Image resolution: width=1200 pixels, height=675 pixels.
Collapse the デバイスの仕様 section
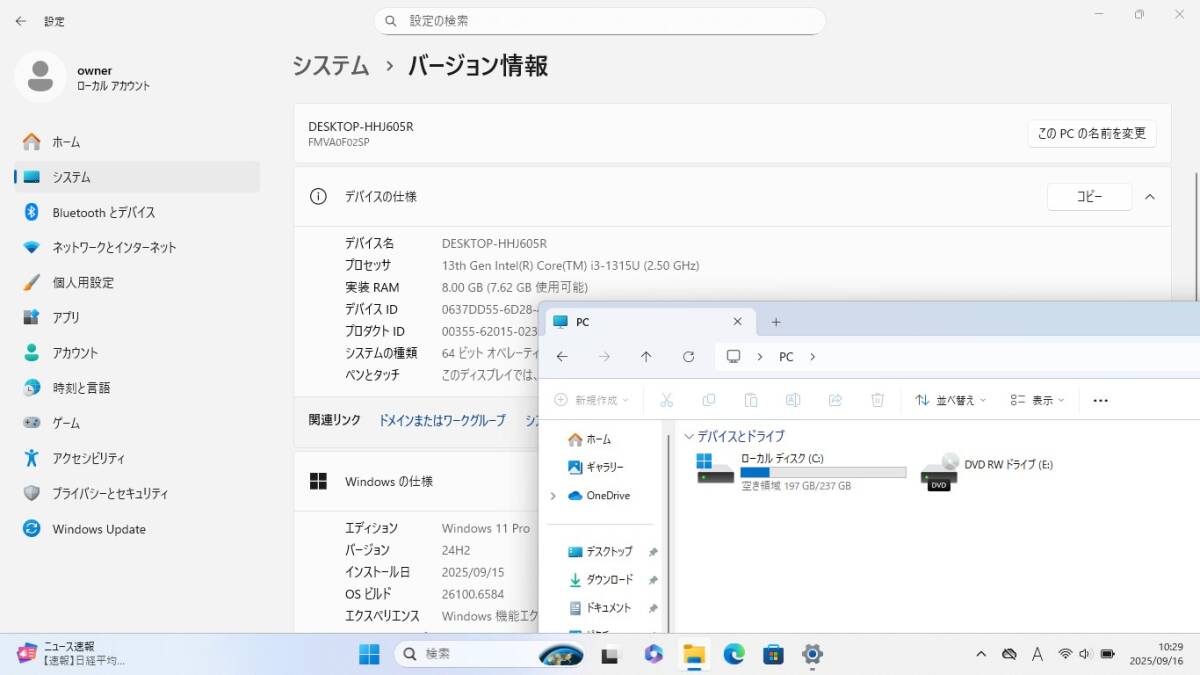pos(1149,197)
